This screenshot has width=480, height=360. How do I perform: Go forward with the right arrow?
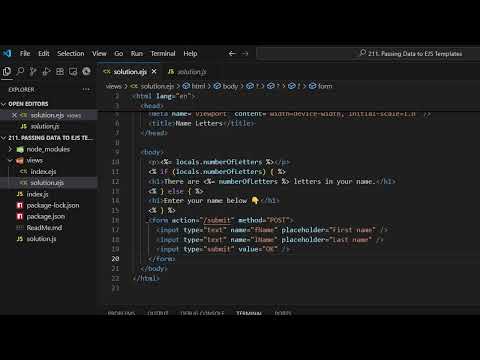(245, 53)
